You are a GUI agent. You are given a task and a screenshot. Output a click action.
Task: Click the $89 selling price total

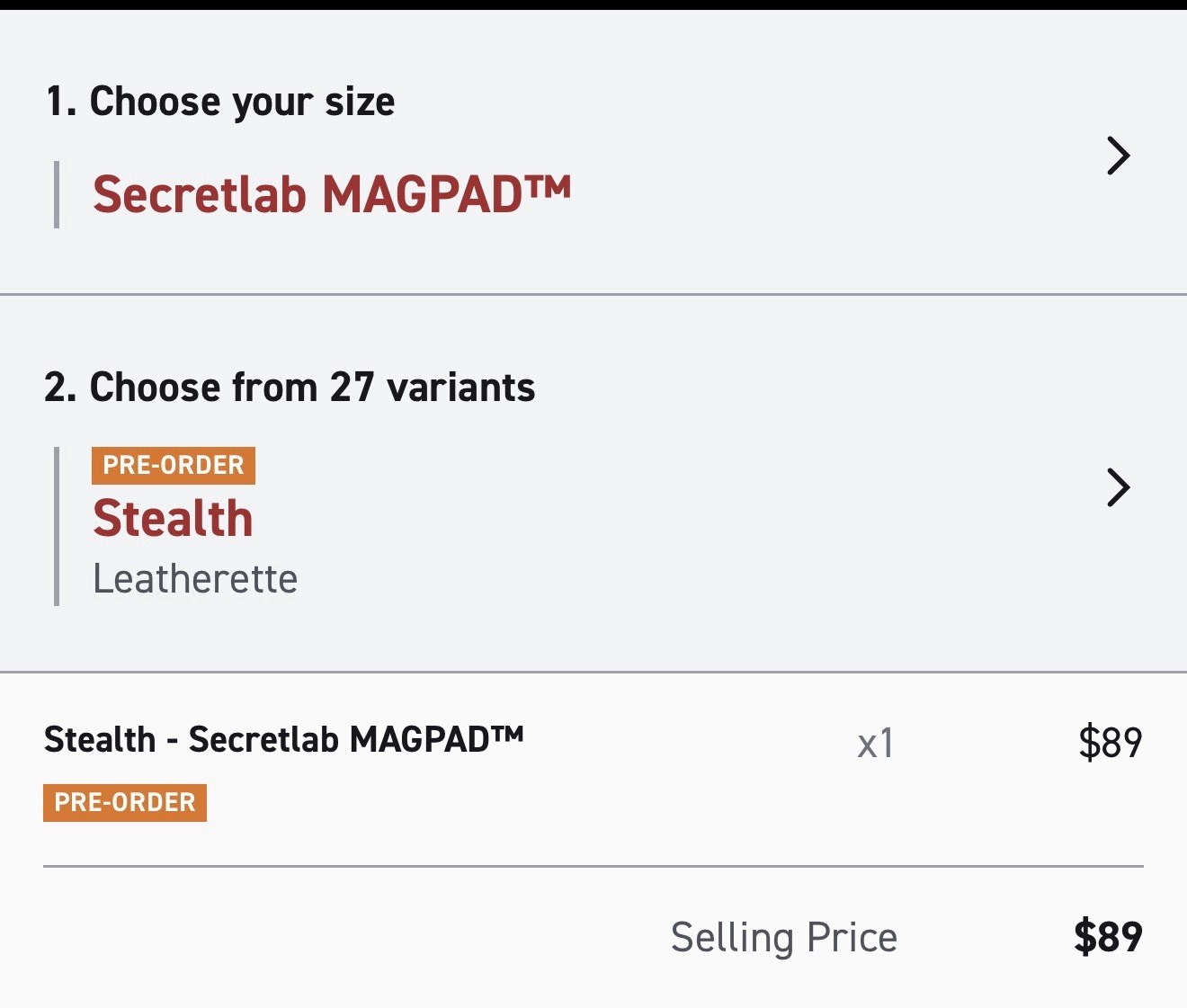pos(1110,936)
